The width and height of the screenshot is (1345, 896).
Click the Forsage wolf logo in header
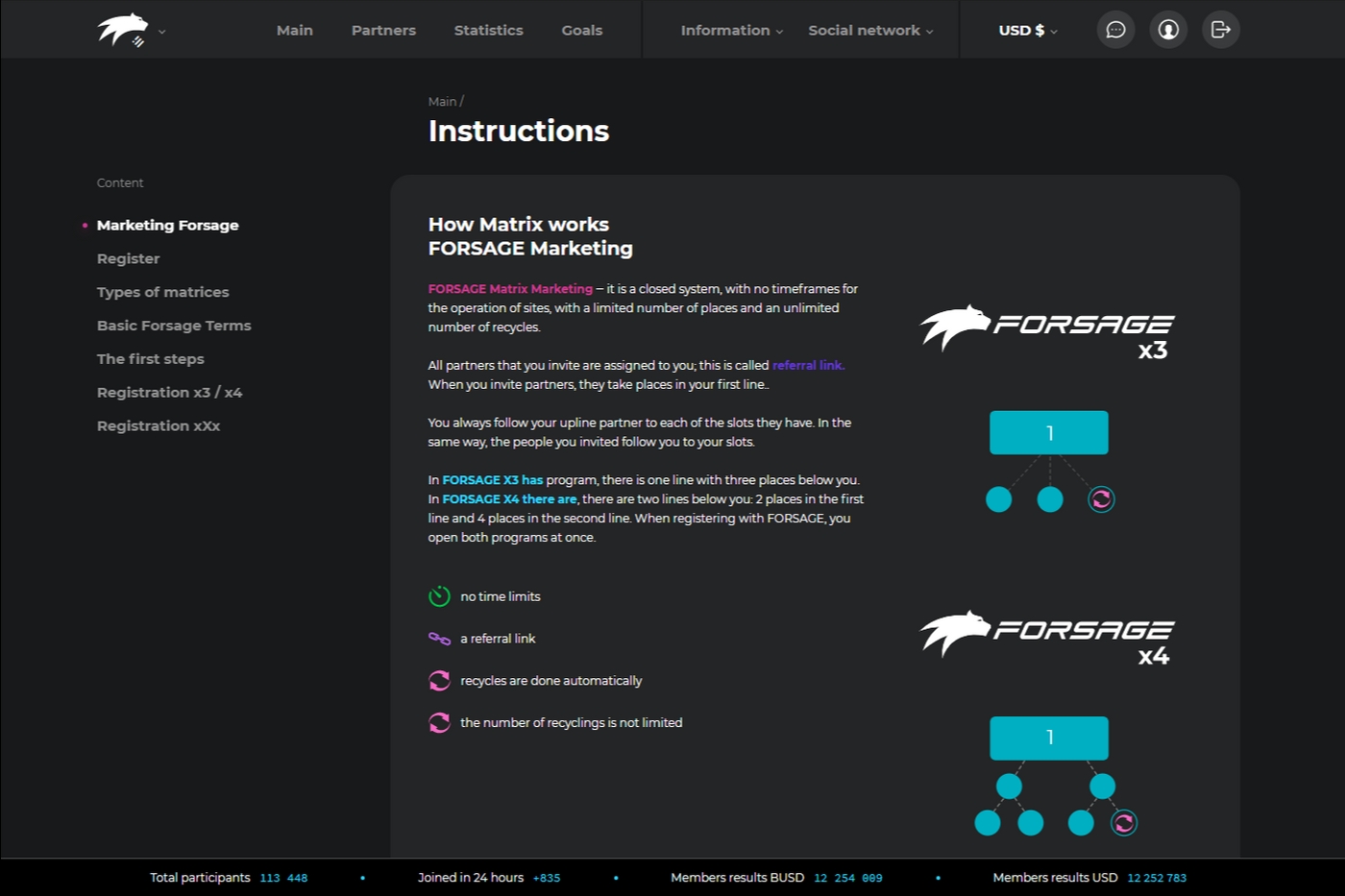pyautogui.click(x=123, y=30)
